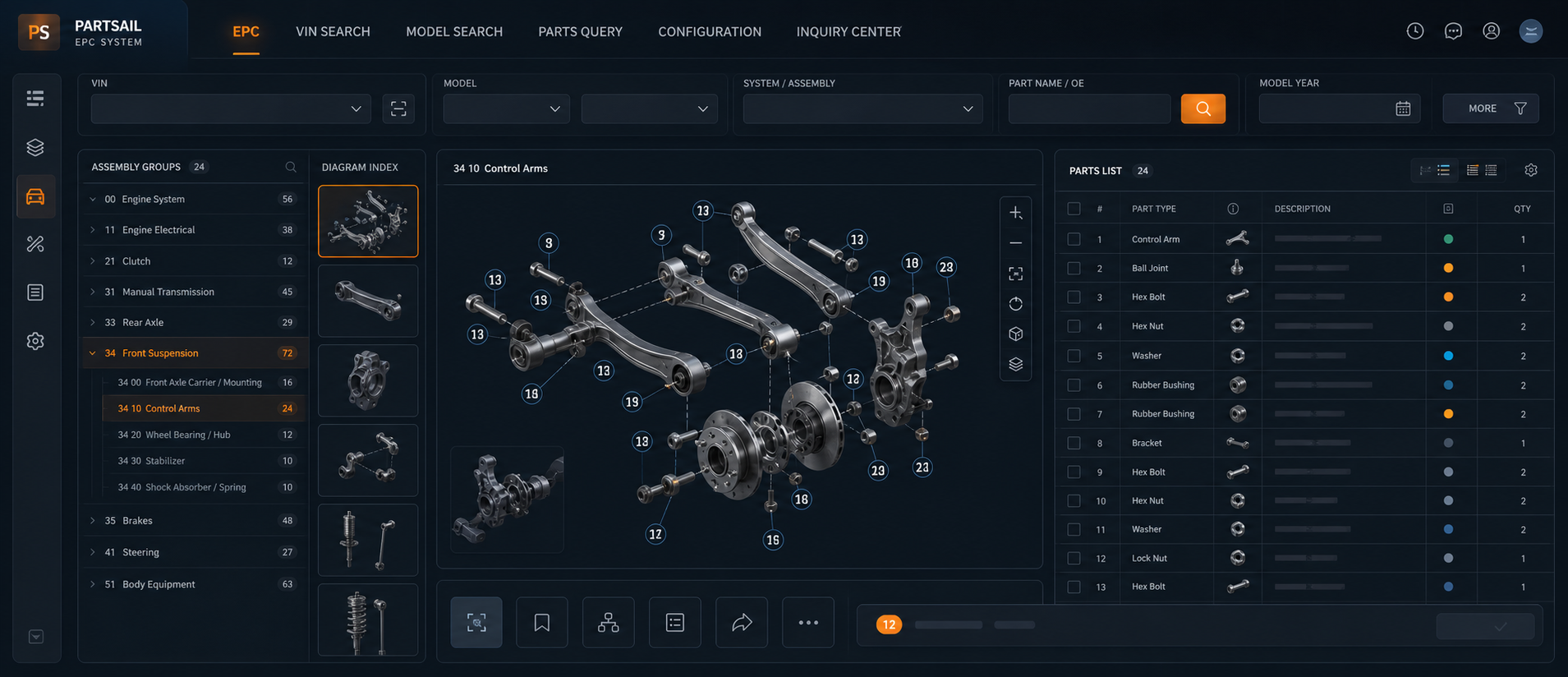Image resolution: width=1568 pixels, height=677 pixels.
Task: Select 34 20 Wheel Bearing / Hub
Action: click(204, 435)
